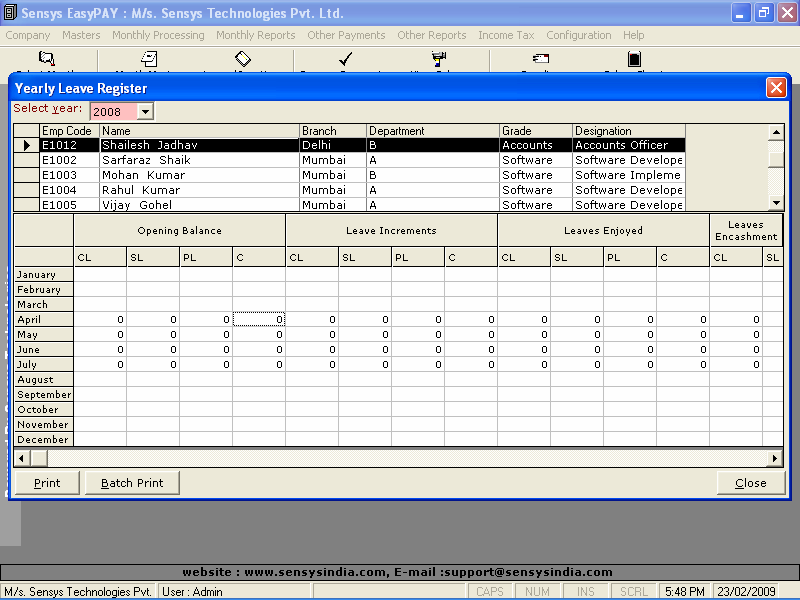Close the Yearly Leave Register dialog
Image resolution: width=800 pixels, height=600 pixels.
pyautogui.click(x=776, y=88)
